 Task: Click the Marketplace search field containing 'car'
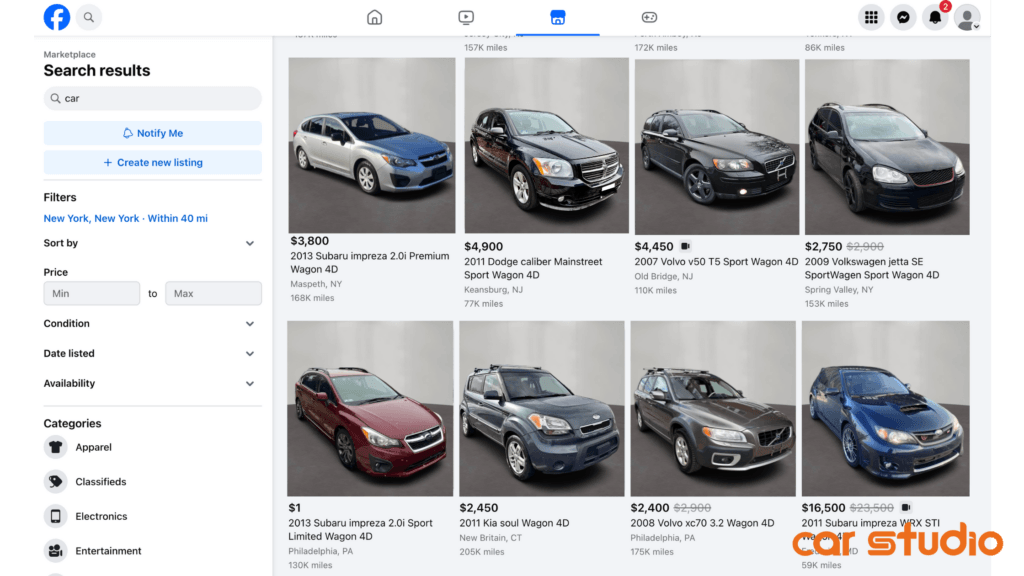click(153, 99)
